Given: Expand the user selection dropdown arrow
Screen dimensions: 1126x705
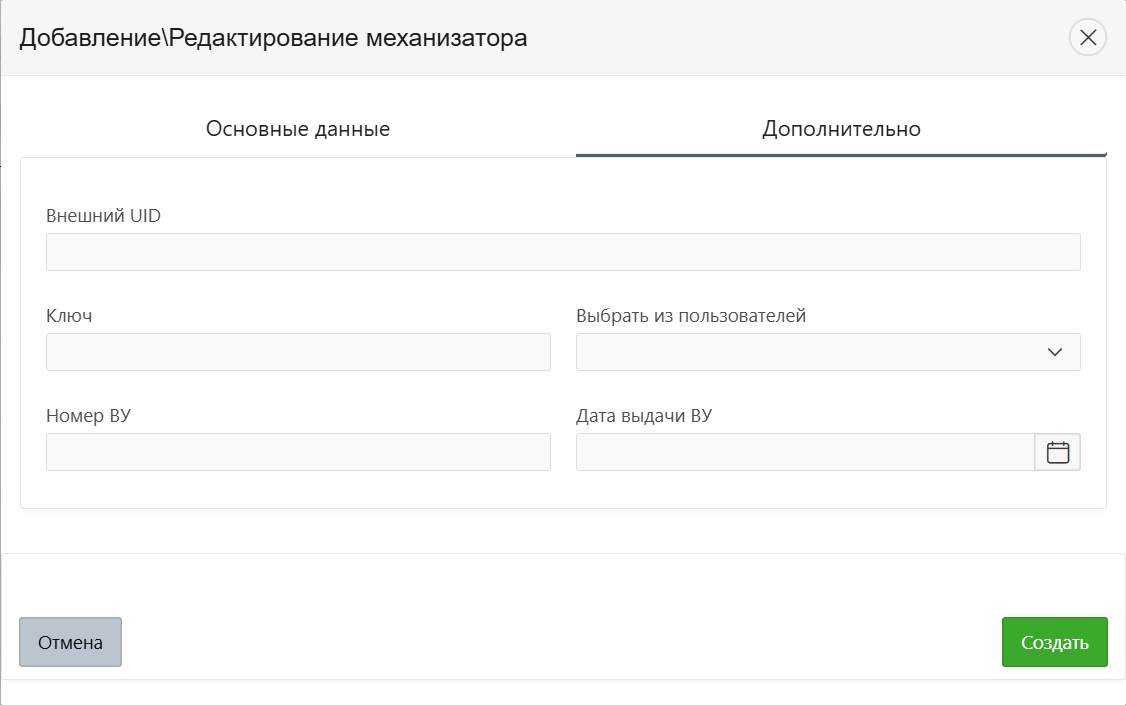Looking at the screenshot, I should point(1054,352).
